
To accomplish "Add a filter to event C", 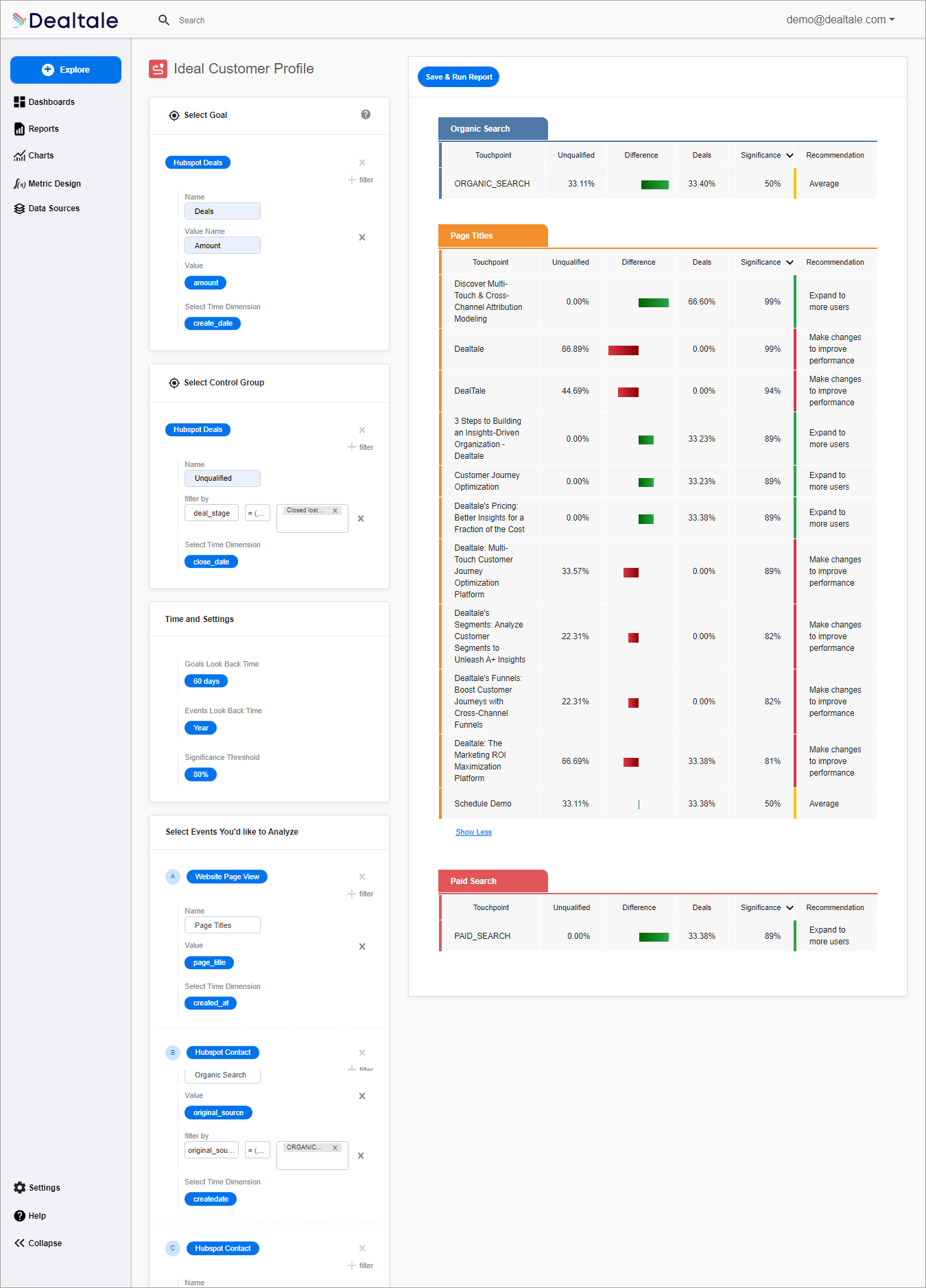I will click(x=360, y=1265).
